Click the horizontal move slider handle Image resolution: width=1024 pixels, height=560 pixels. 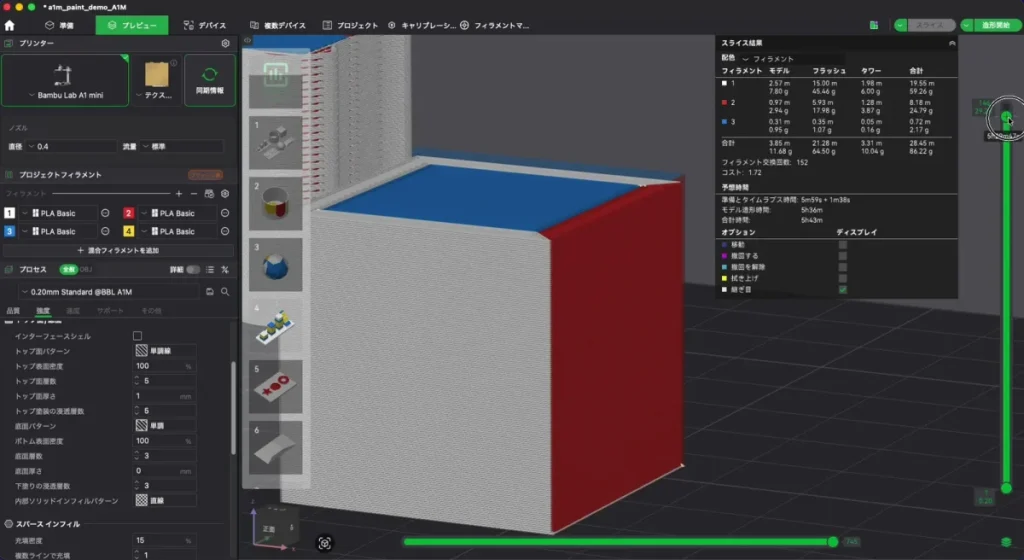833,542
